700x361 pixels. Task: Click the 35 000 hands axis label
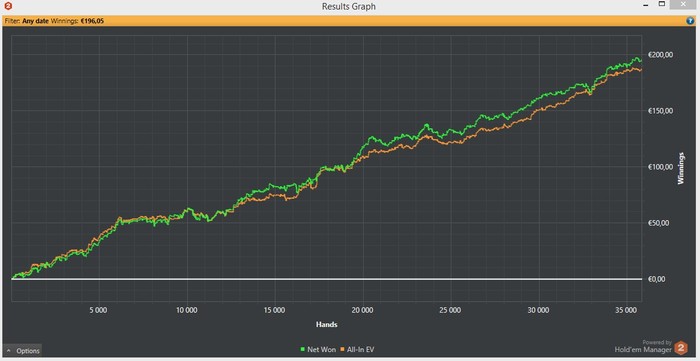tap(627, 310)
